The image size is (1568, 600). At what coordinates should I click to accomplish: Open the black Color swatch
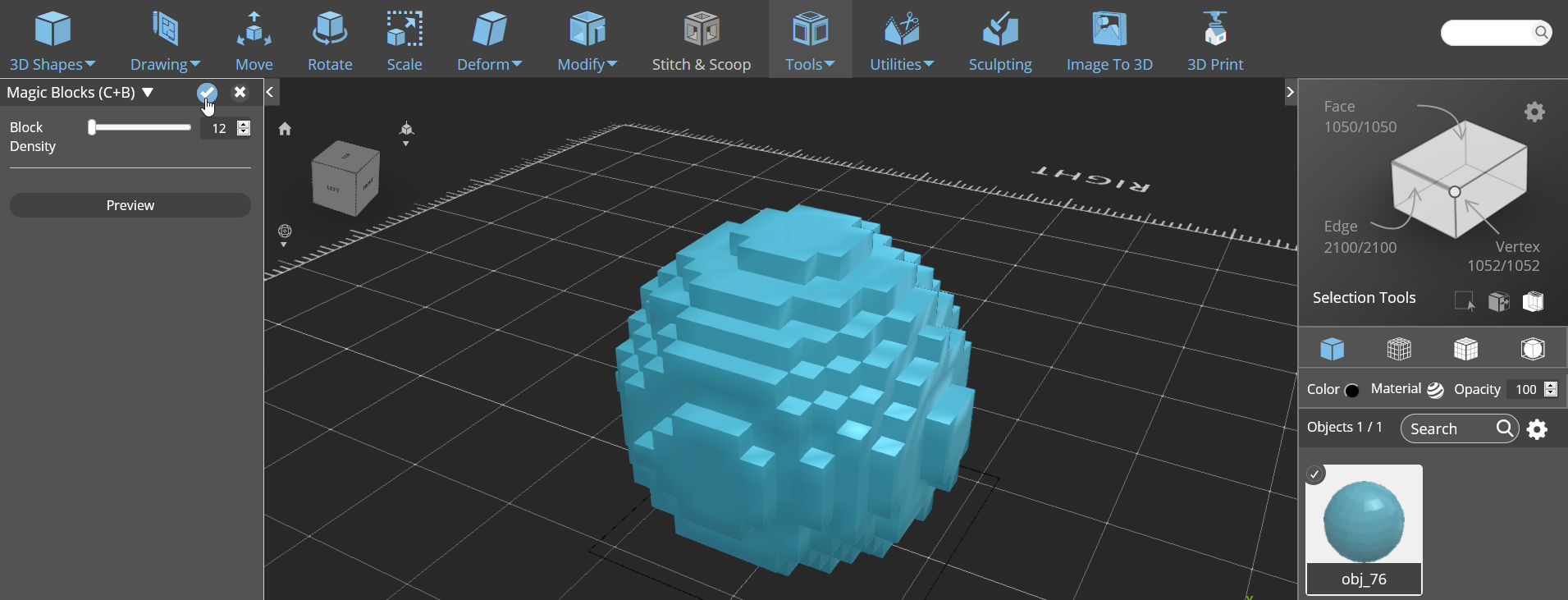click(x=1352, y=390)
